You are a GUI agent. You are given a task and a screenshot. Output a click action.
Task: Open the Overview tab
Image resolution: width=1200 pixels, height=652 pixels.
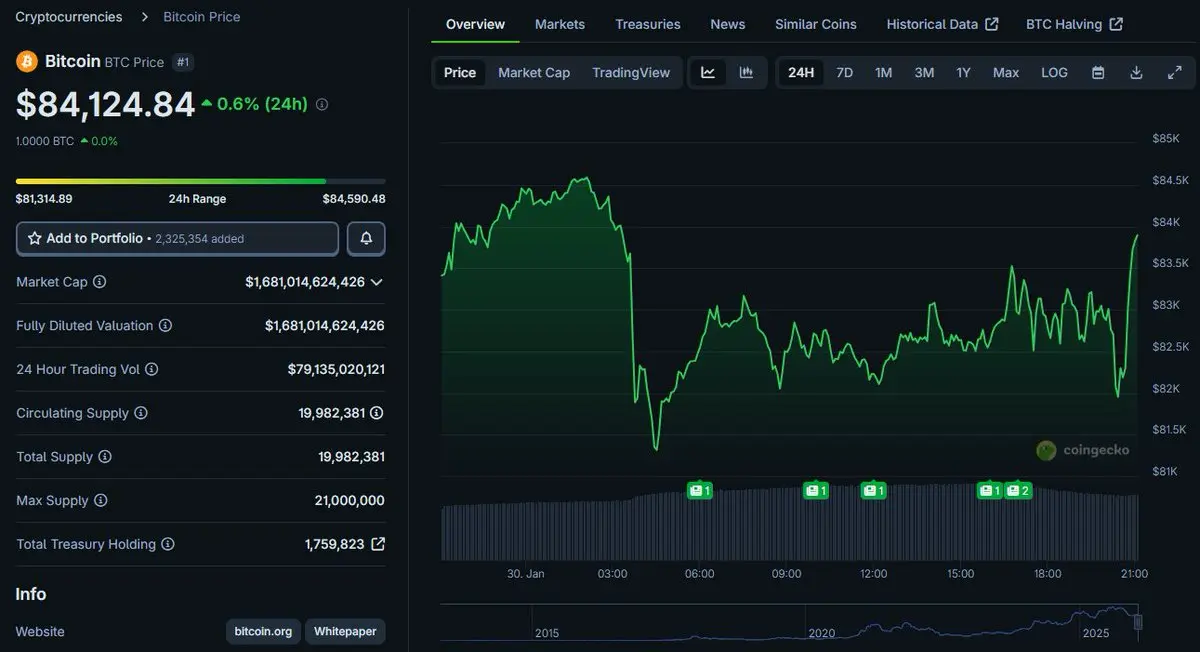pos(475,24)
